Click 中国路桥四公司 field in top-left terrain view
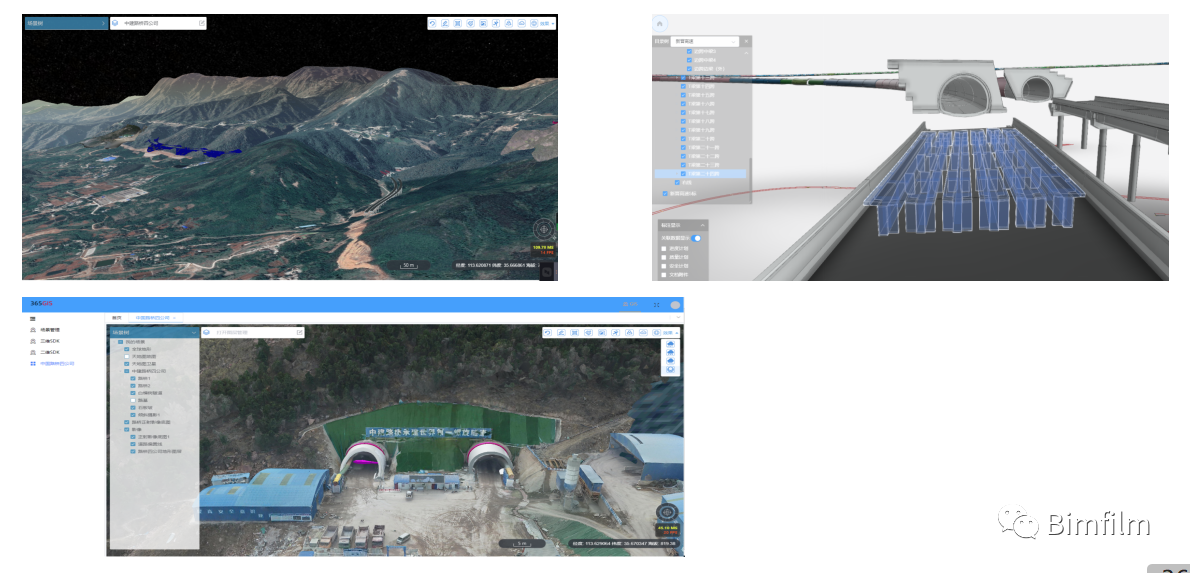 pyautogui.click(x=158, y=24)
